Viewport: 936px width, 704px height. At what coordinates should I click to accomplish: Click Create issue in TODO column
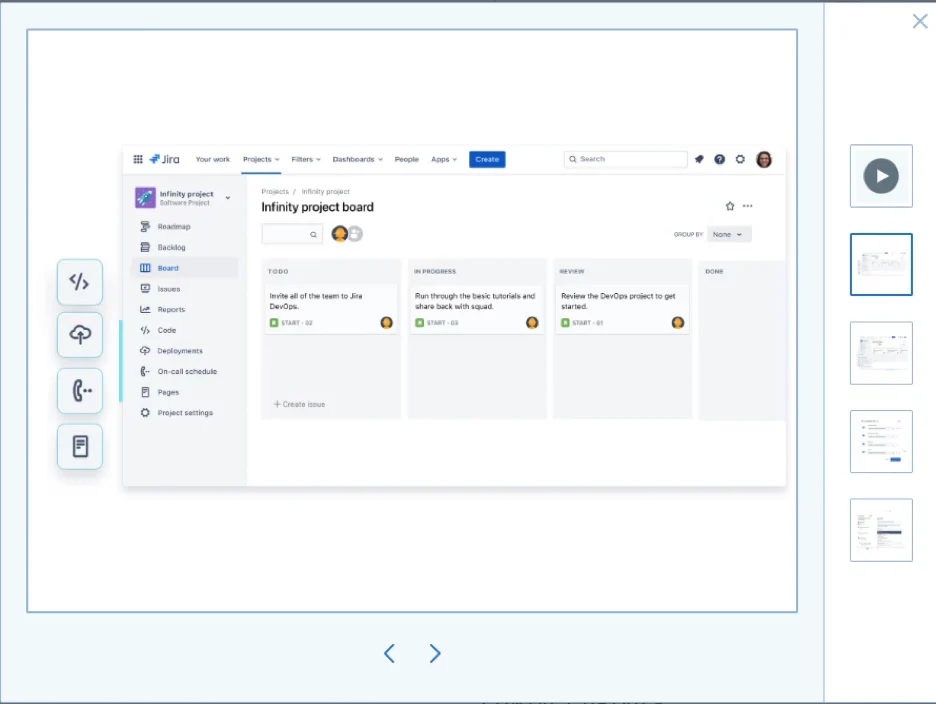coord(299,404)
